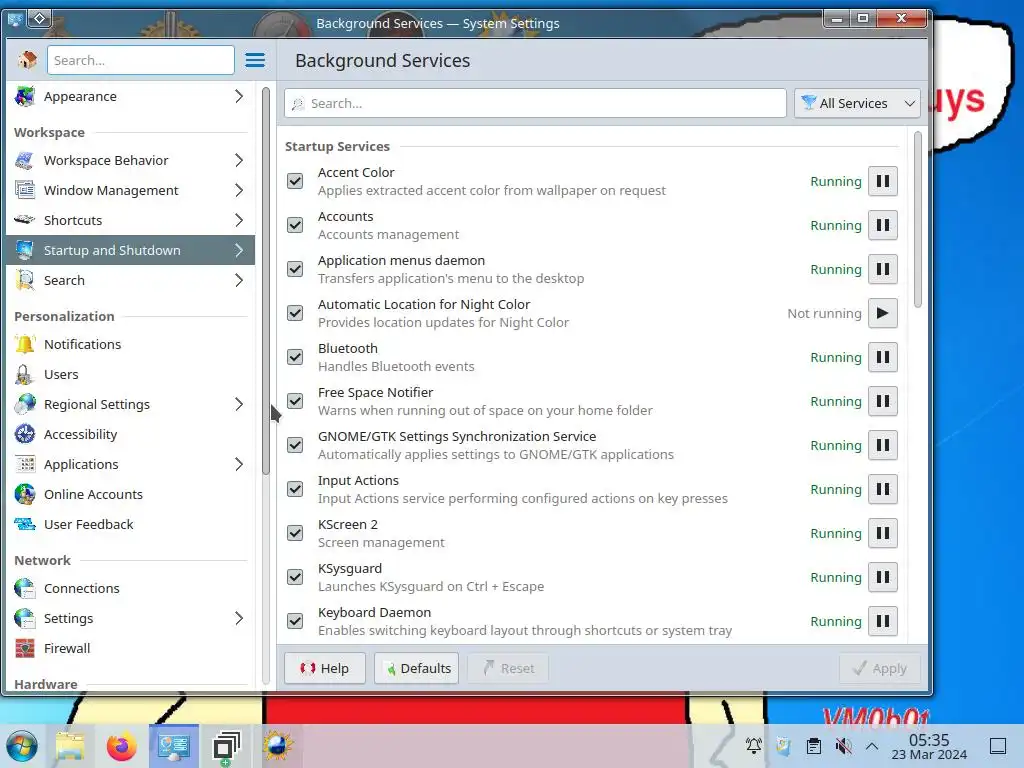Click the sun globe icon on taskbar
The width and height of the screenshot is (1024, 768).
pos(278,746)
